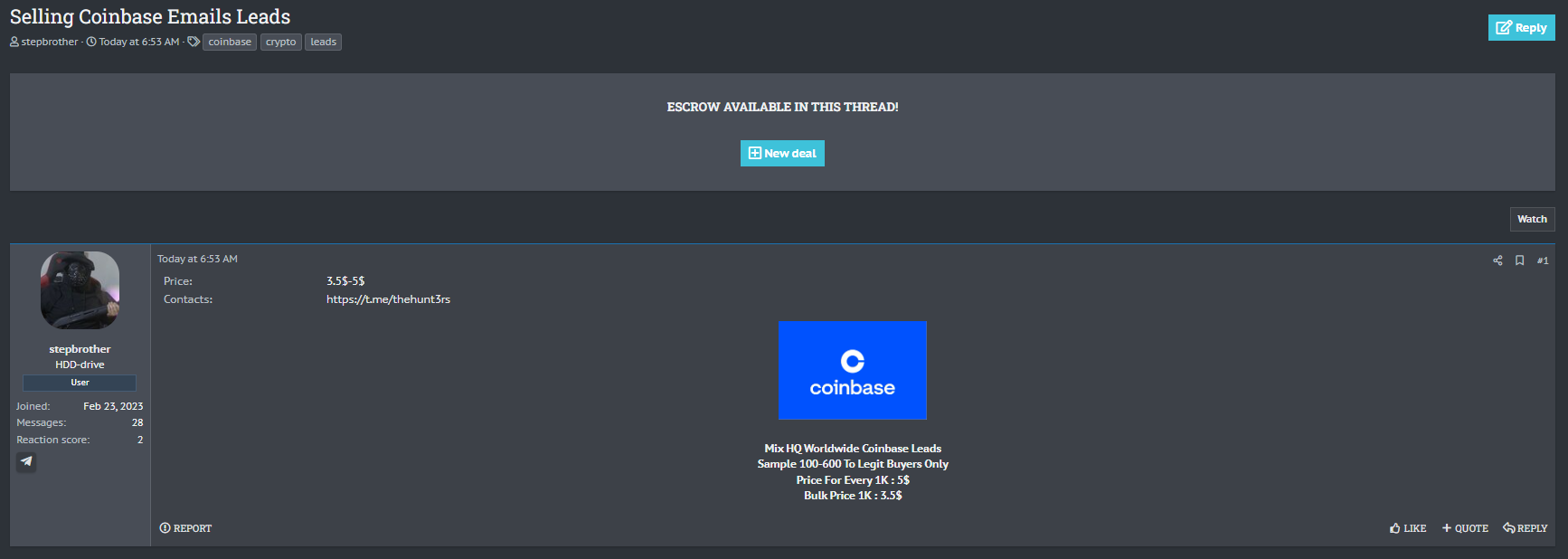This screenshot has width=1568, height=559.
Task: Bookmark the post using the bookmark icon
Action: [1520, 261]
